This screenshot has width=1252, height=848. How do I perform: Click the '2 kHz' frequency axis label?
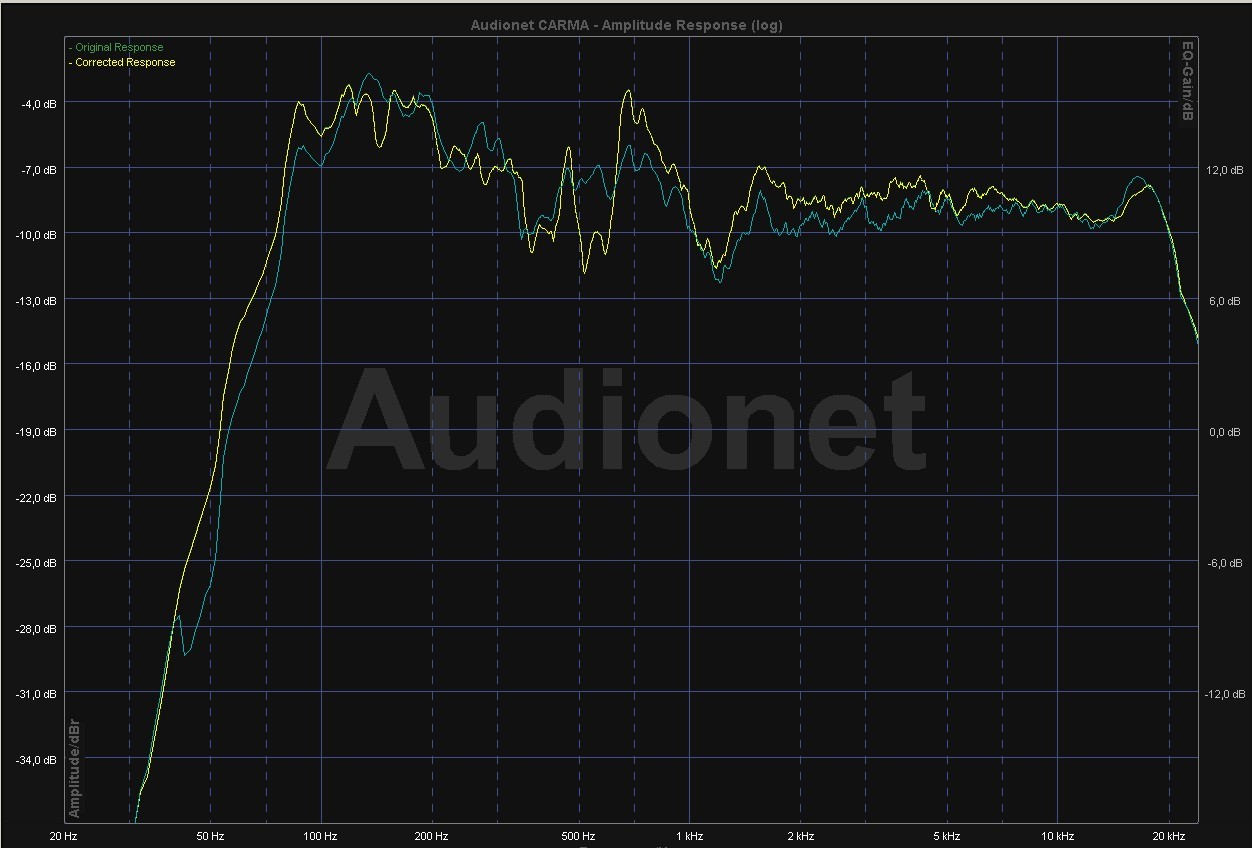click(x=800, y=836)
